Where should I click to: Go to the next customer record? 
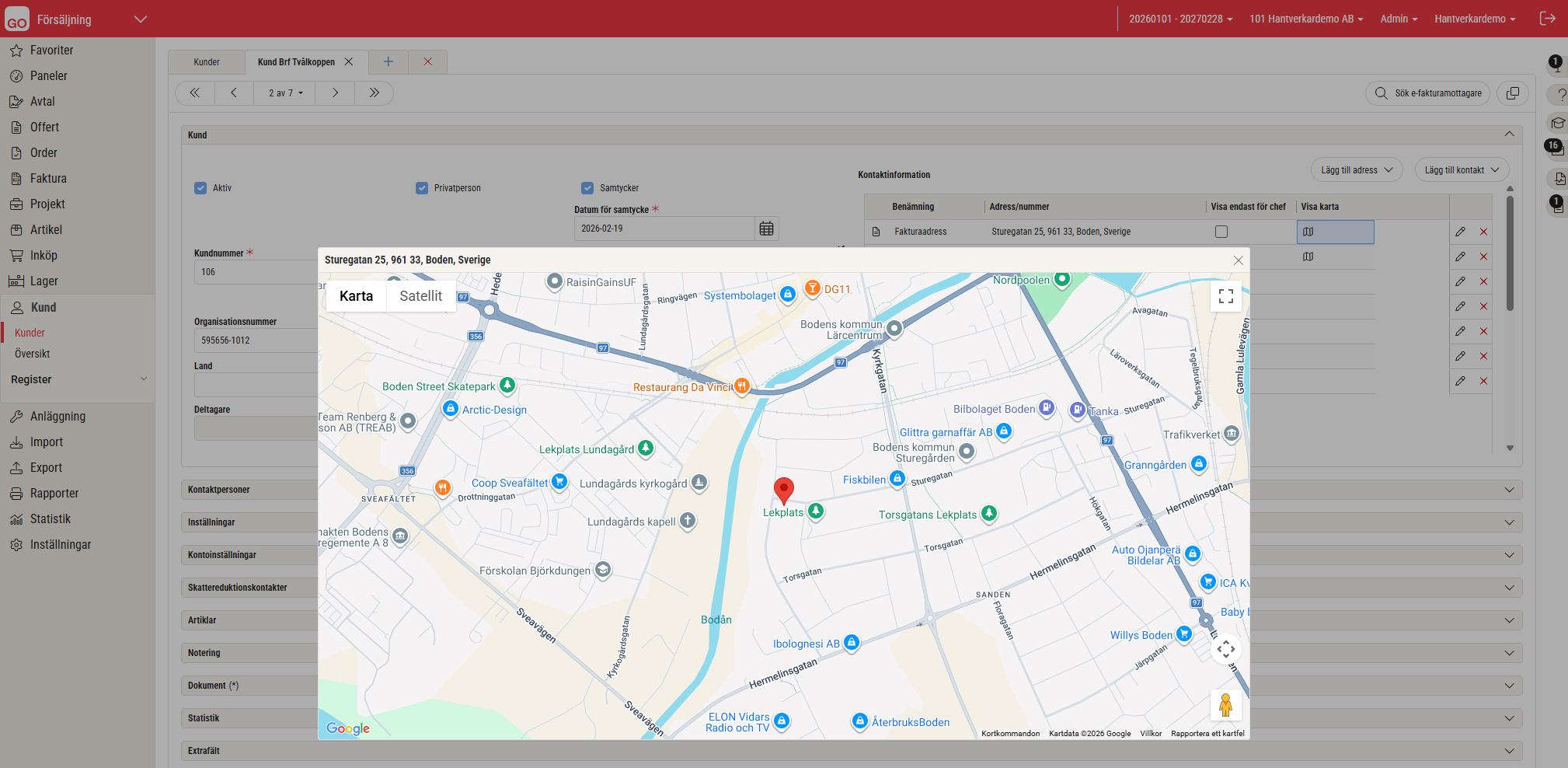335,93
